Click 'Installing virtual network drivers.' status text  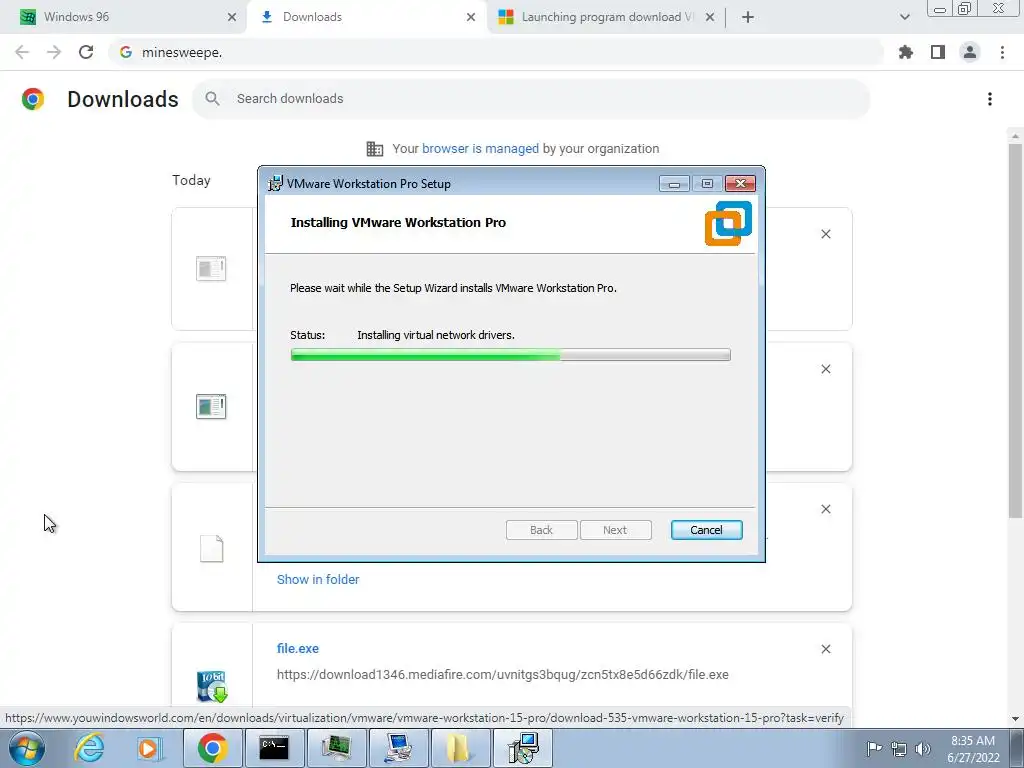(436, 335)
